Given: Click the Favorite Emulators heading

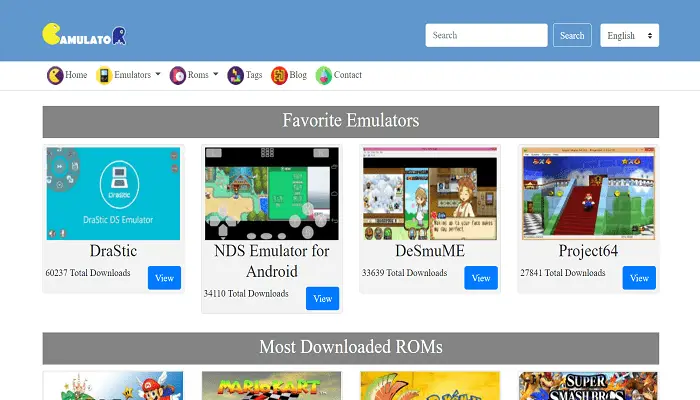Looking at the screenshot, I should (350, 121).
